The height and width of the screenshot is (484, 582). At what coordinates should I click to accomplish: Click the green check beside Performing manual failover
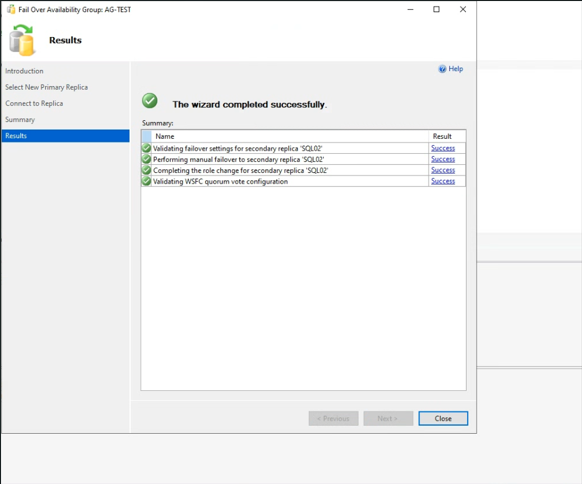click(x=147, y=159)
